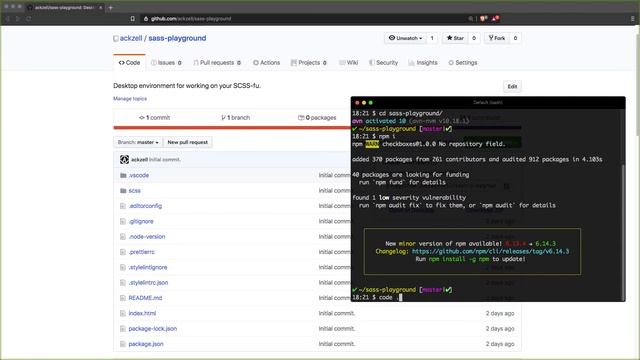View the watchers count 1

pyautogui.click(x=432, y=38)
